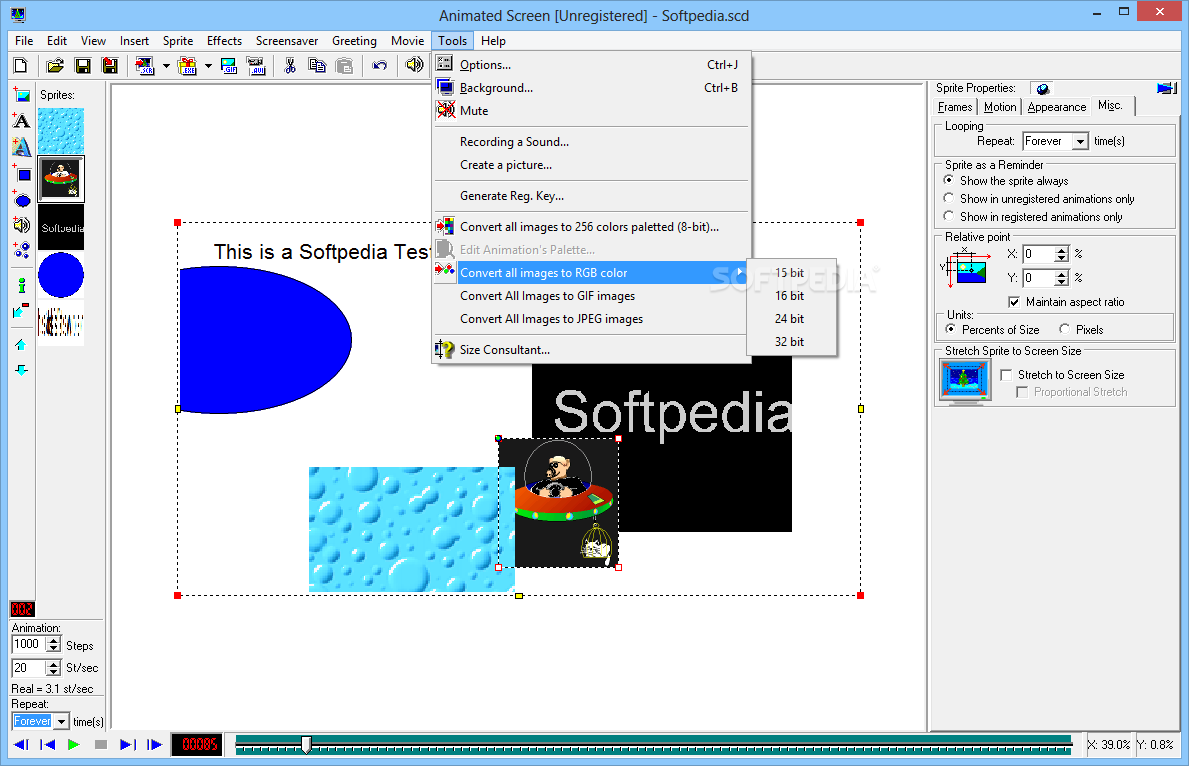Open Looping Repeat Forever dropdown
The width and height of the screenshot is (1189, 766).
pos(1081,141)
